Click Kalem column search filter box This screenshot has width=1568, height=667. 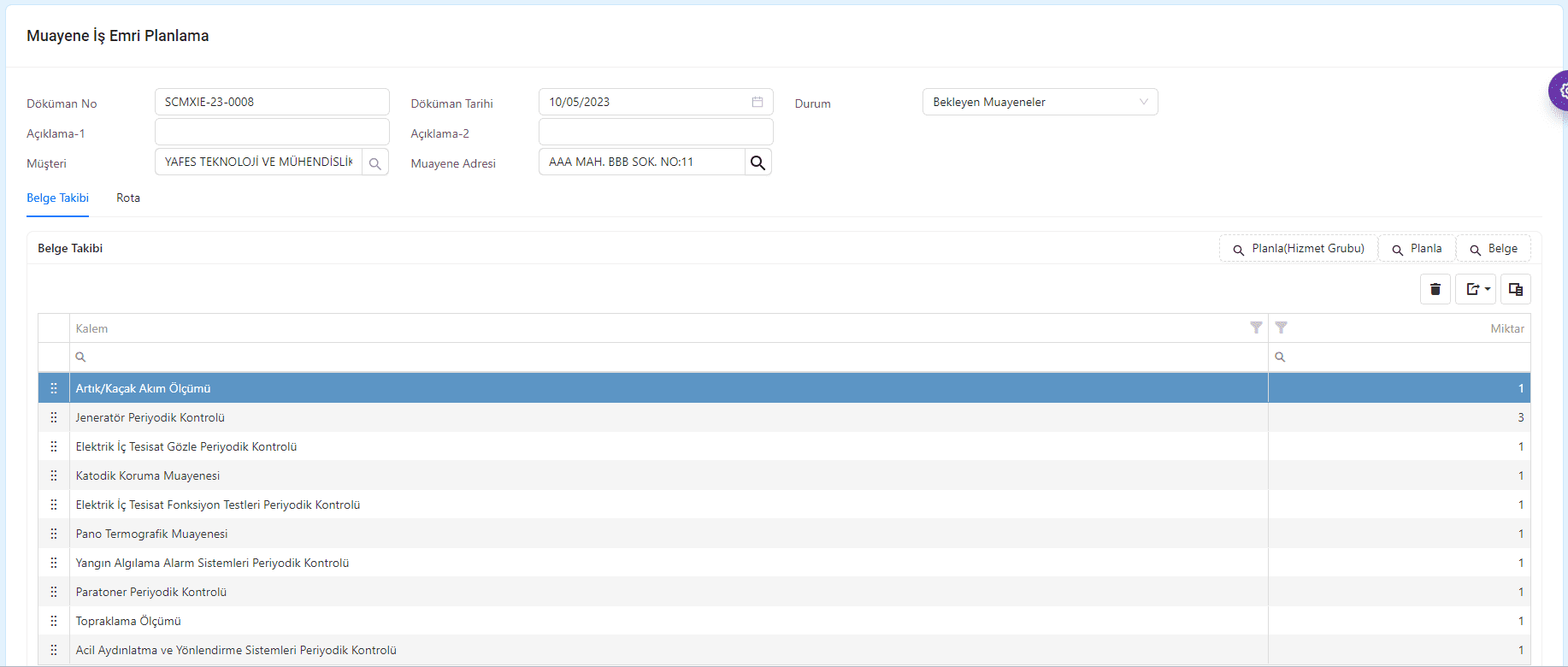[x=669, y=357]
